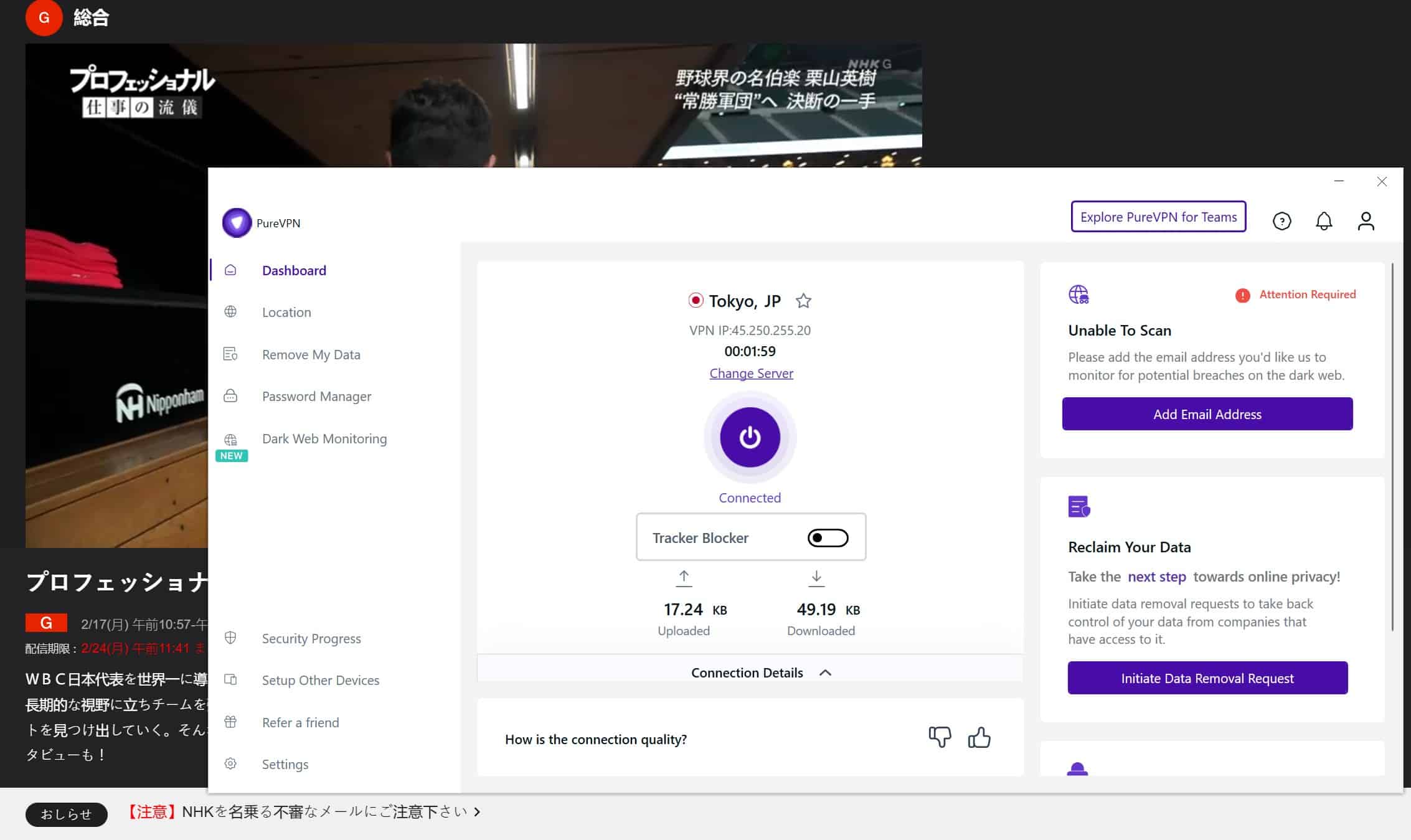The image size is (1411, 840).
Task: Open Settings in the sidebar
Action: (x=285, y=764)
